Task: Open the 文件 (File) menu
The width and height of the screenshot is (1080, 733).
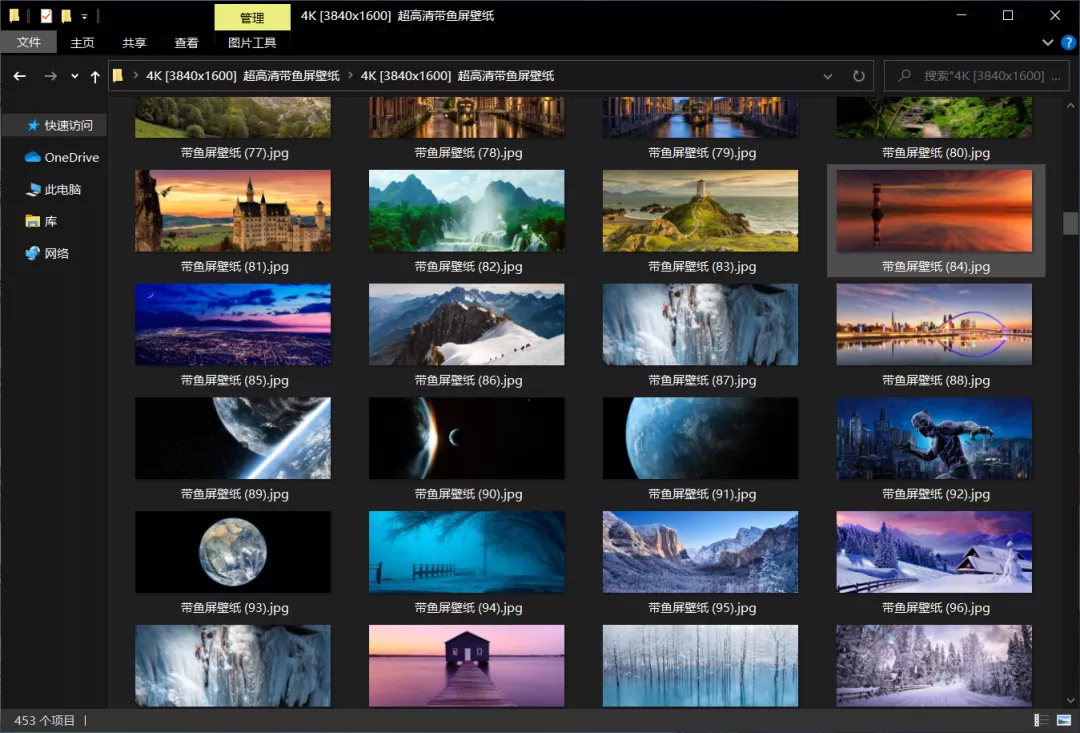Action: pos(29,43)
